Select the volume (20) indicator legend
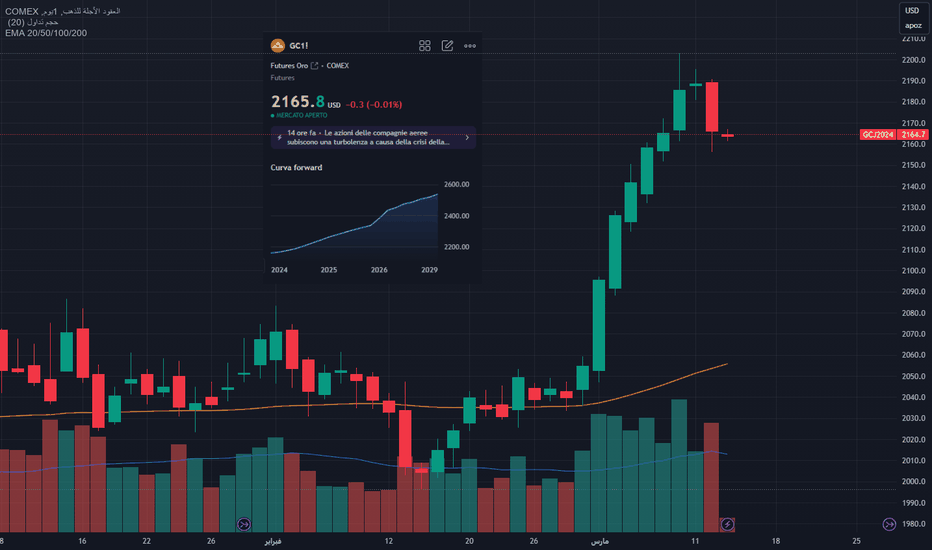 click(33, 22)
